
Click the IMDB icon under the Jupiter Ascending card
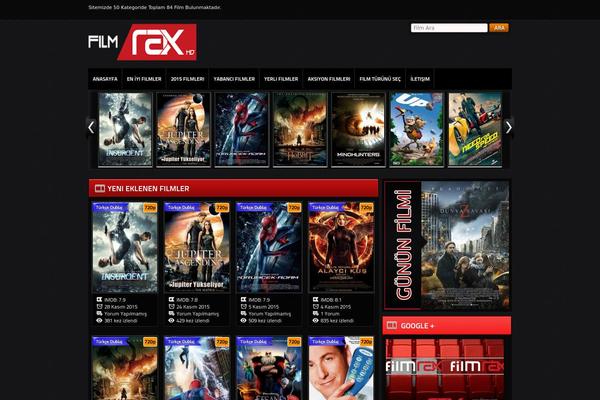pyautogui.click(x=169, y=298)
